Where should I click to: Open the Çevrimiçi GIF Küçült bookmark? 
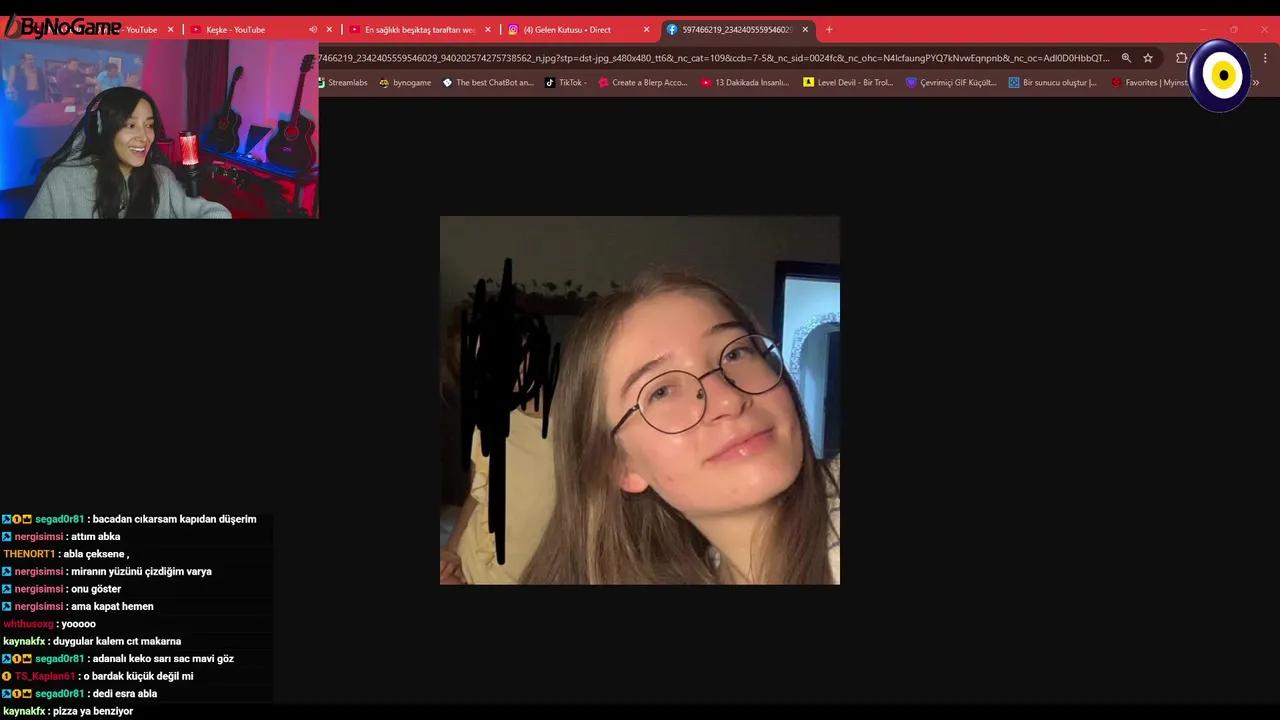(951, 83)
